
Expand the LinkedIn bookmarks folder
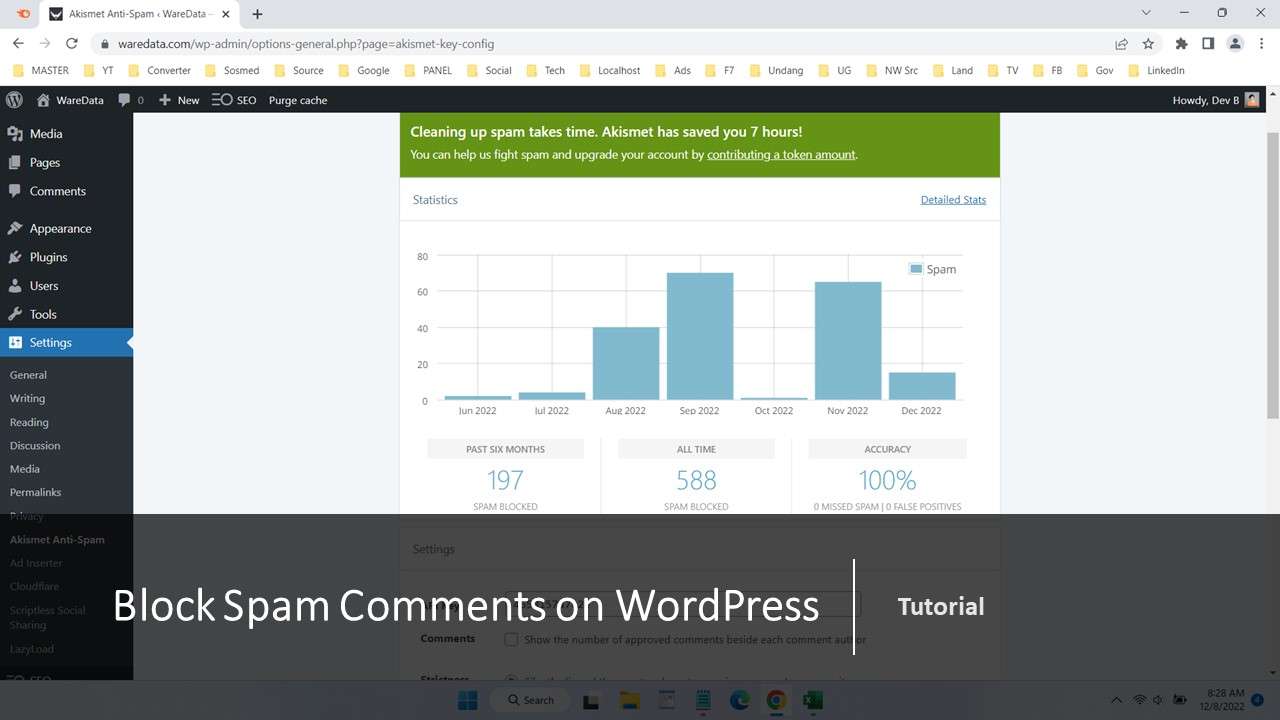pos(1155,70)
